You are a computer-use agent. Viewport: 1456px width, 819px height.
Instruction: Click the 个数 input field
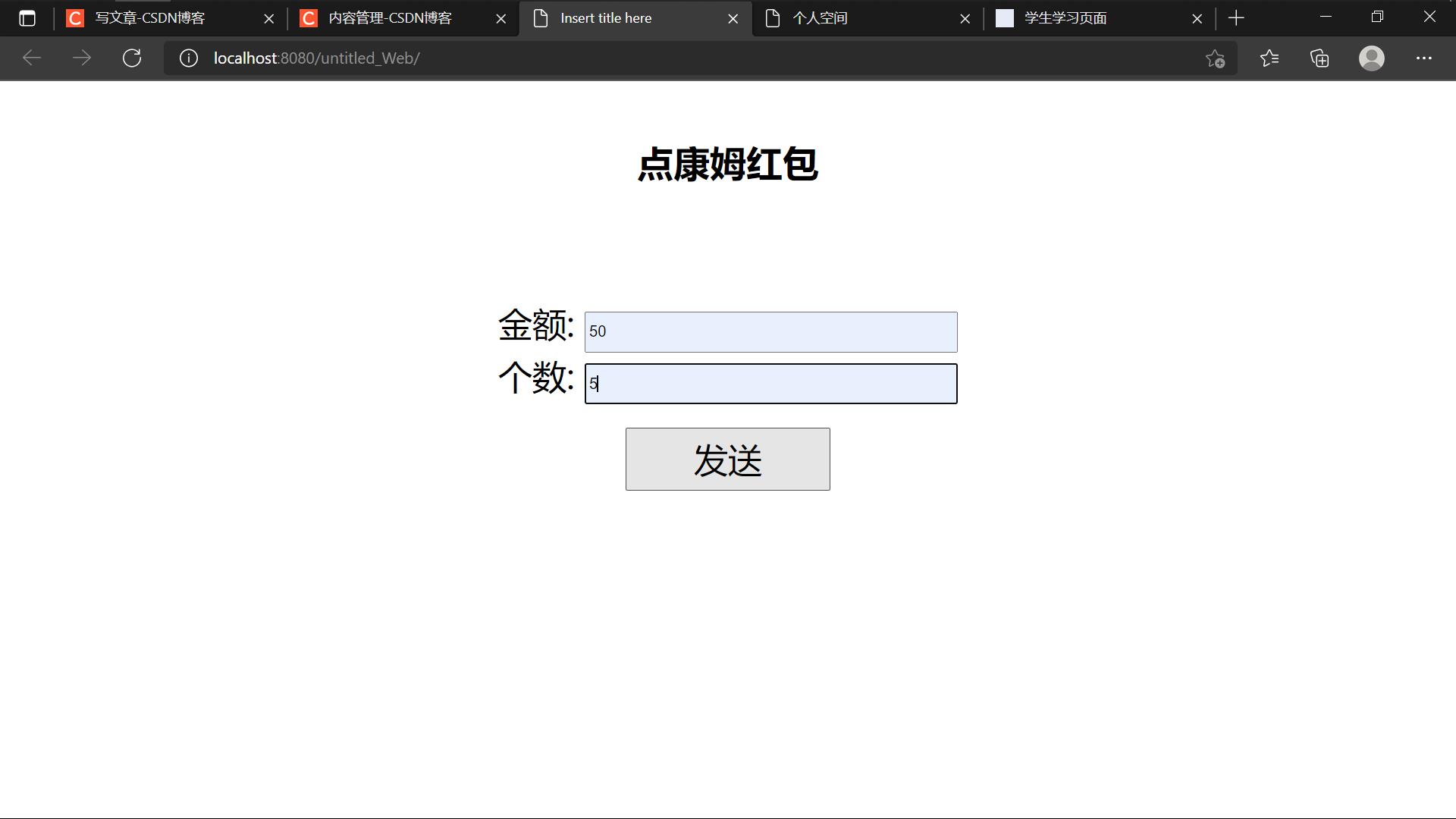click(770, 384)
